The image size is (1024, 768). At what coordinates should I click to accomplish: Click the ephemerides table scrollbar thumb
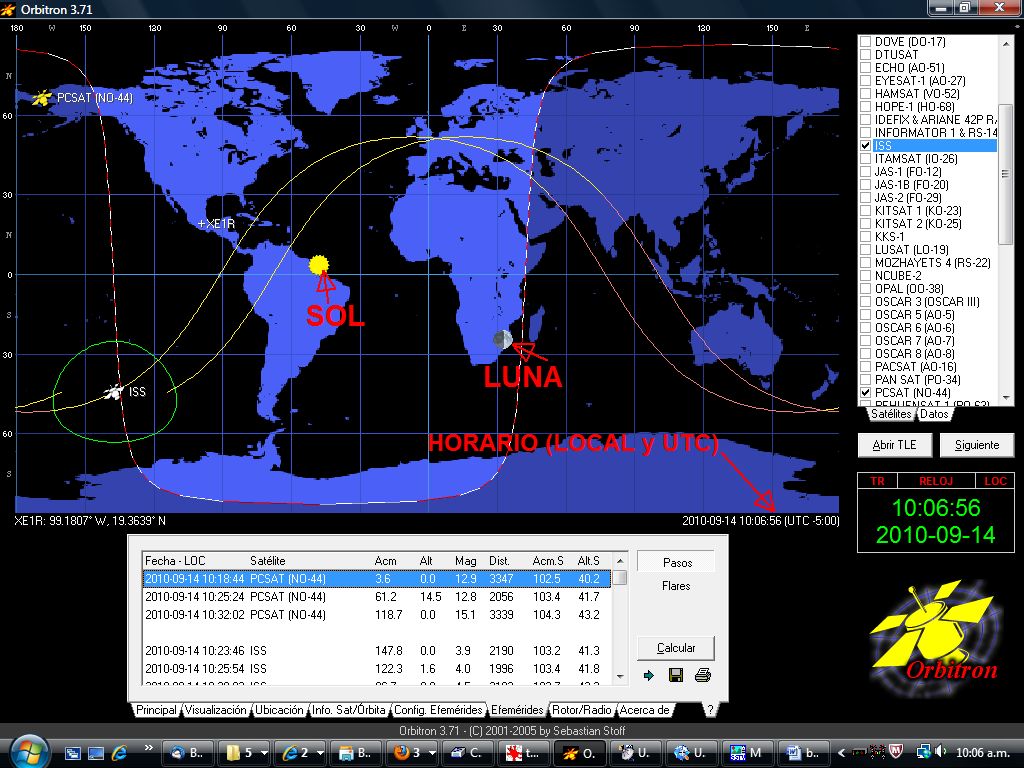pyautogui.click(x=620, y=577)
